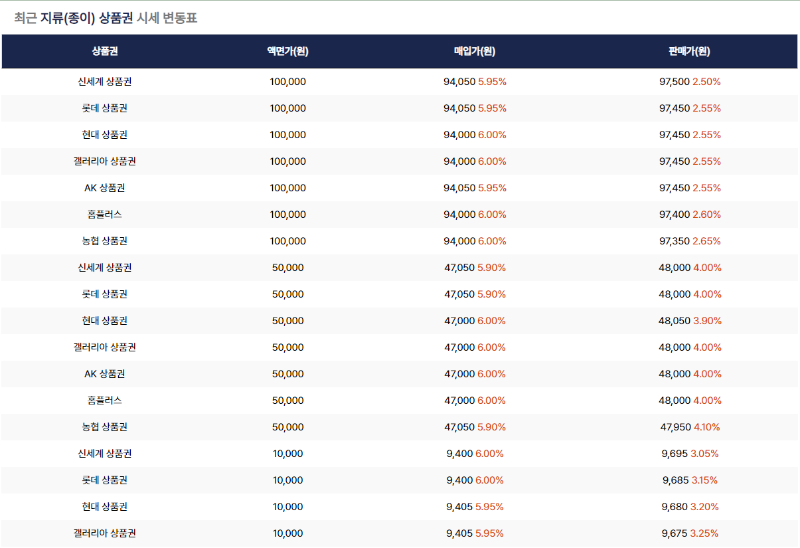Click the 상품권 column header
Screen dimensions: 800x548
coord(105,51)
